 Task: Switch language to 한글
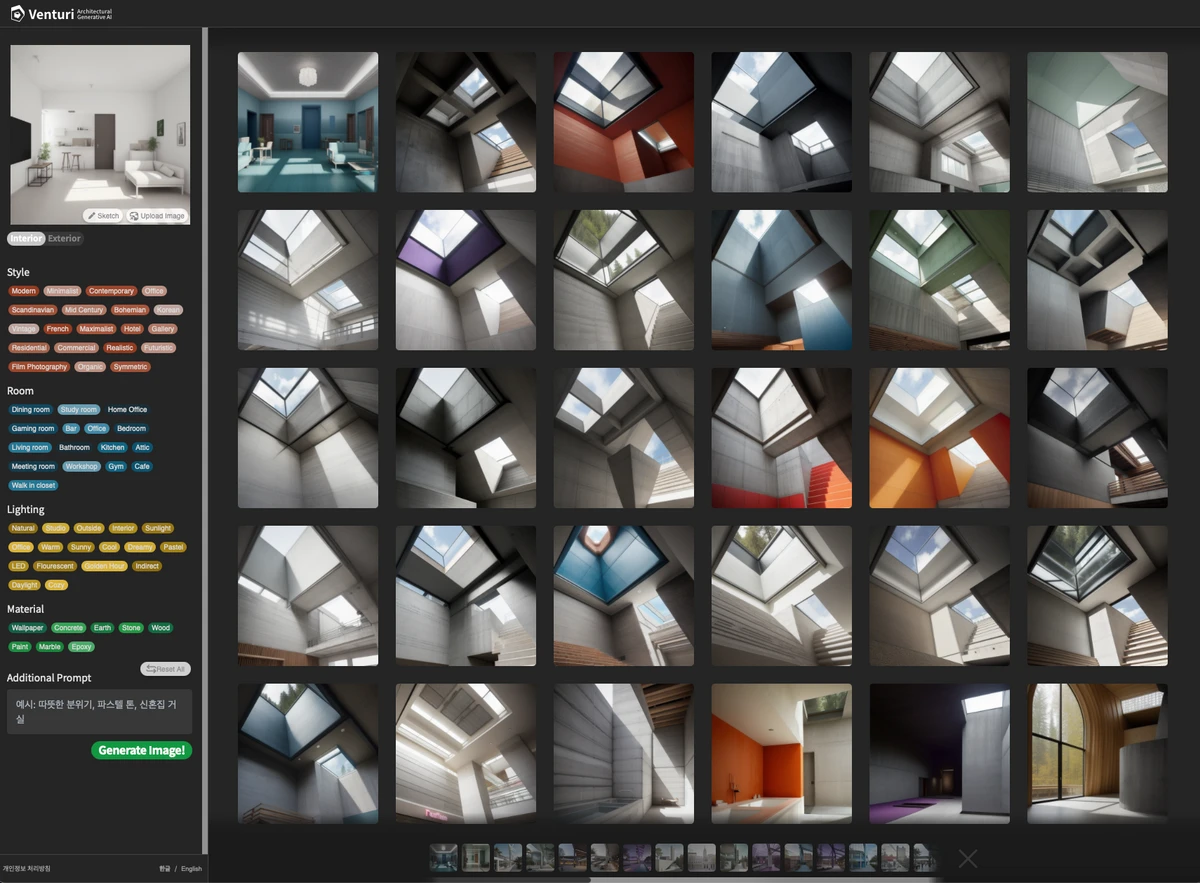pyautogui.click(x=164, y=869)
